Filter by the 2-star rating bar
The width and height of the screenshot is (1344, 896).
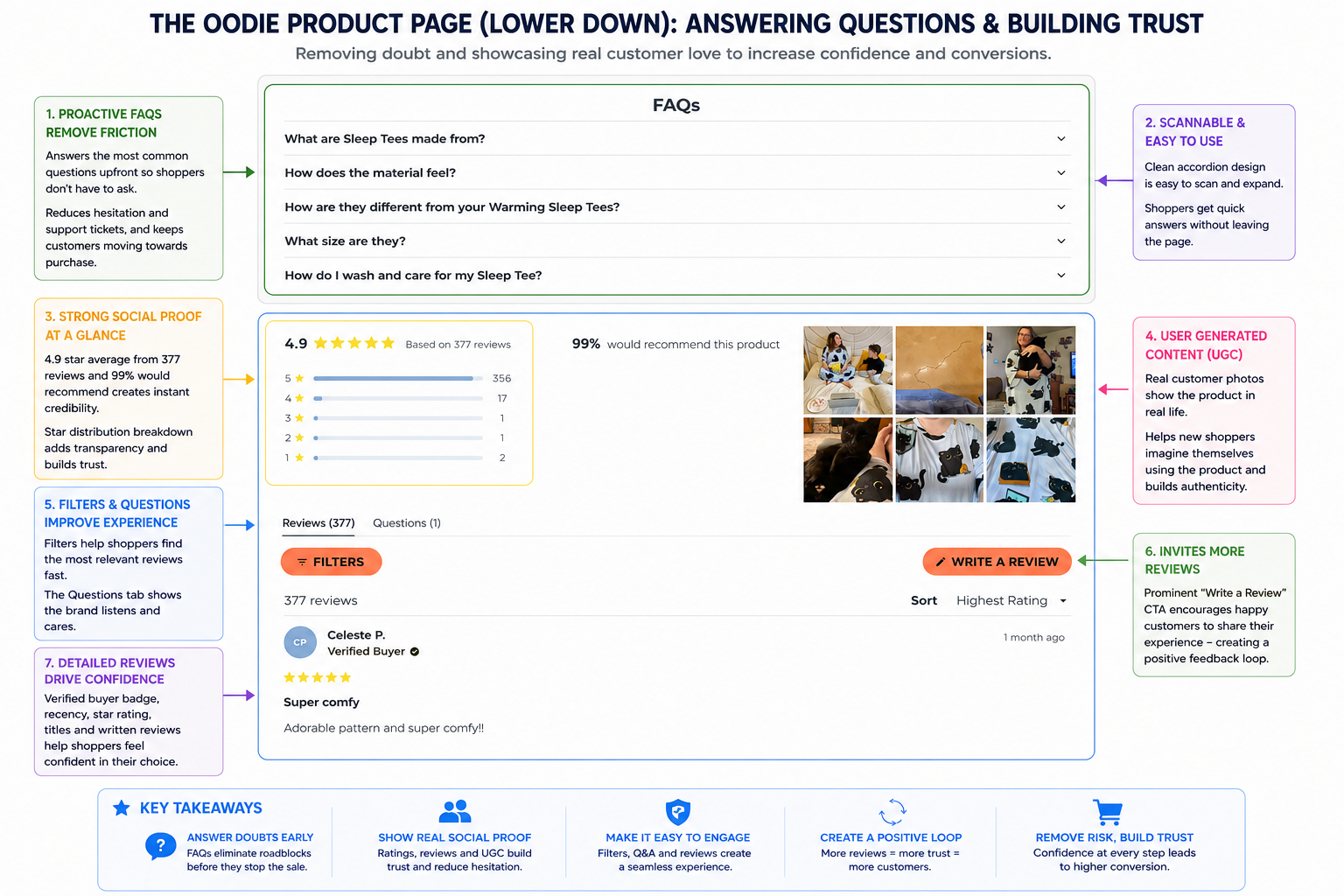(x=398, y=437)
